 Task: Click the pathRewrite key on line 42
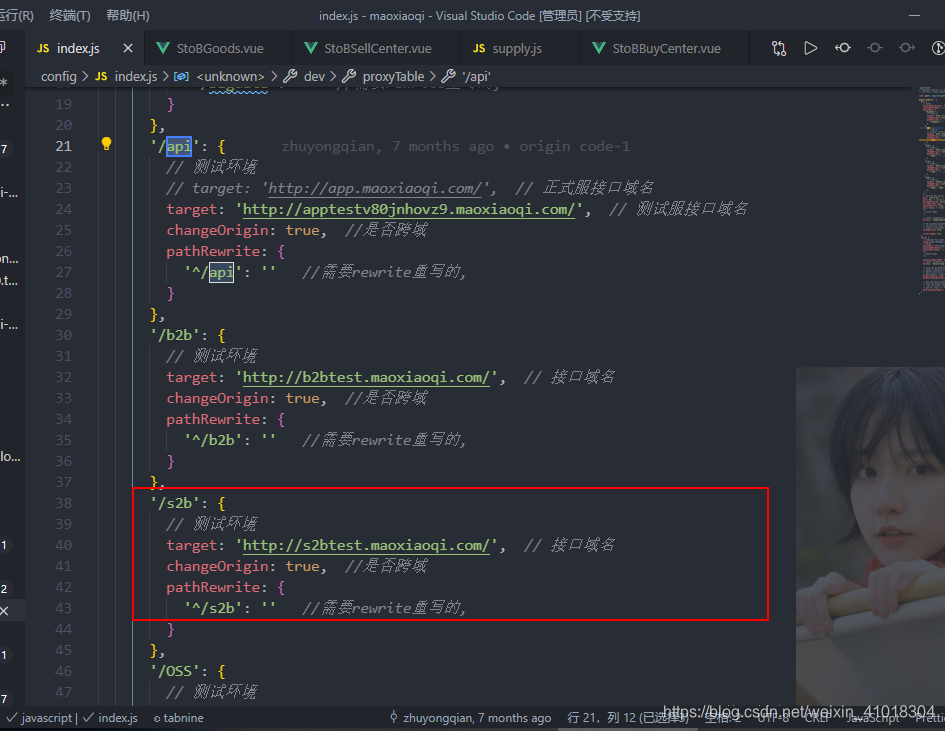pos(213,587)
